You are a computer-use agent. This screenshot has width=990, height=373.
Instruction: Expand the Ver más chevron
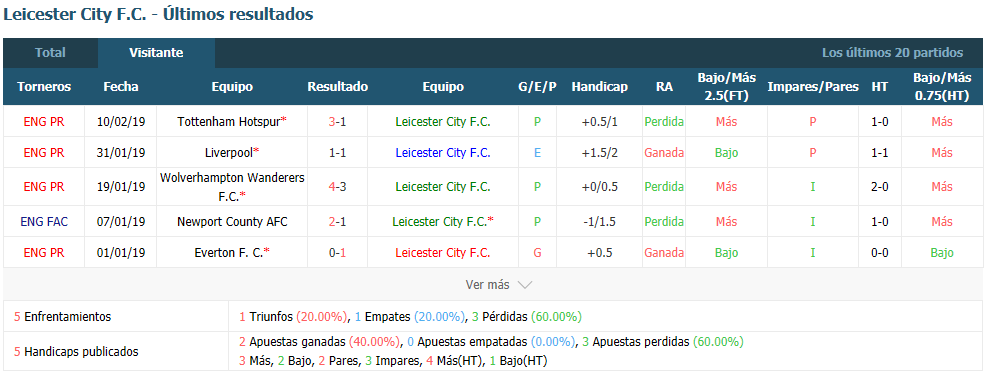[x=525, y=285]
